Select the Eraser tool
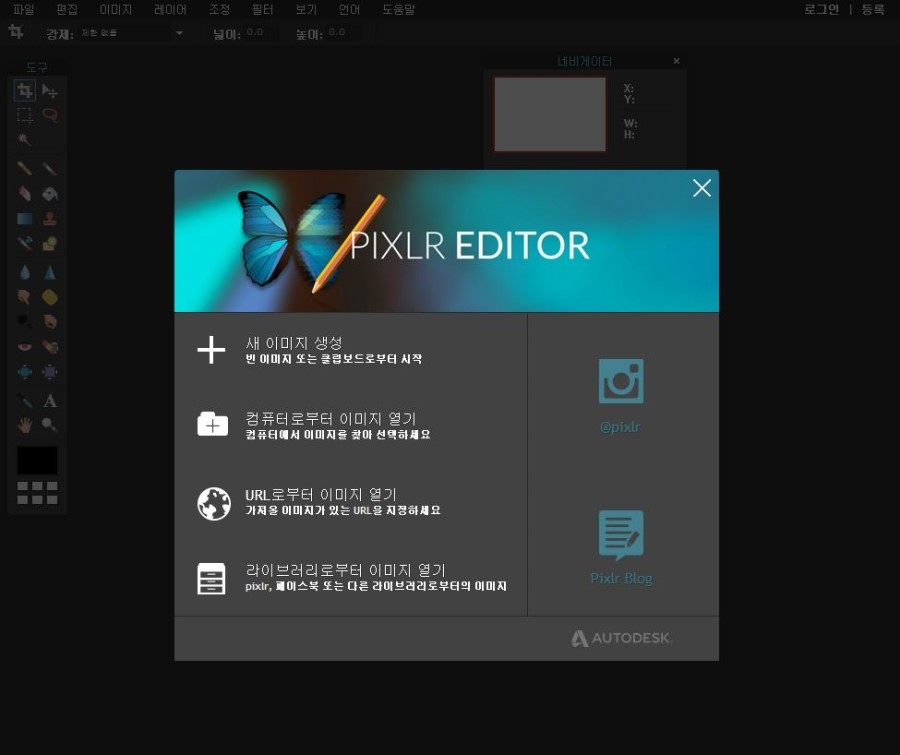The width and height of the screenshot is (900, 755). click(x=24, y=193)
